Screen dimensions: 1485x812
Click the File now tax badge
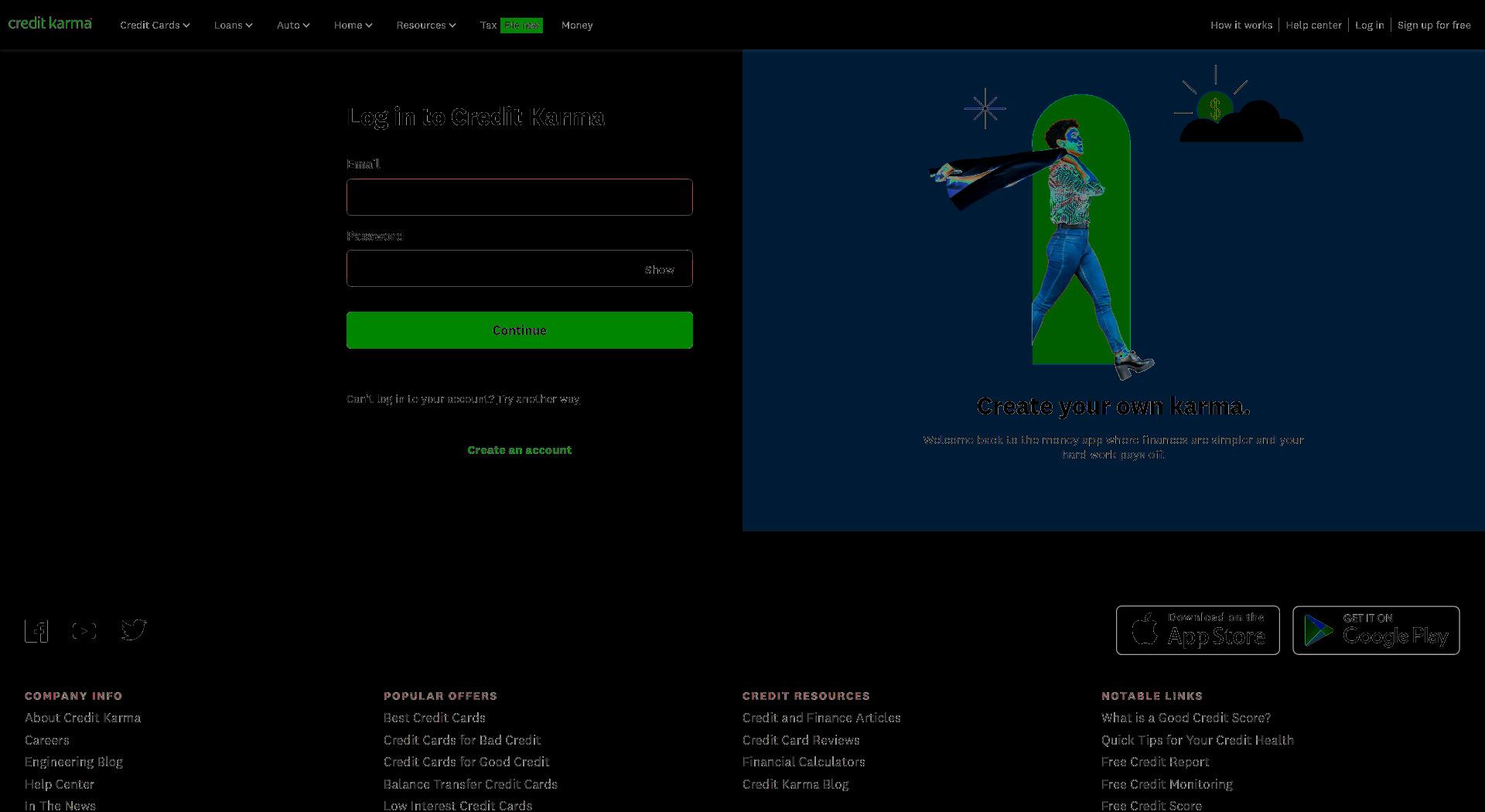[521, 26]
